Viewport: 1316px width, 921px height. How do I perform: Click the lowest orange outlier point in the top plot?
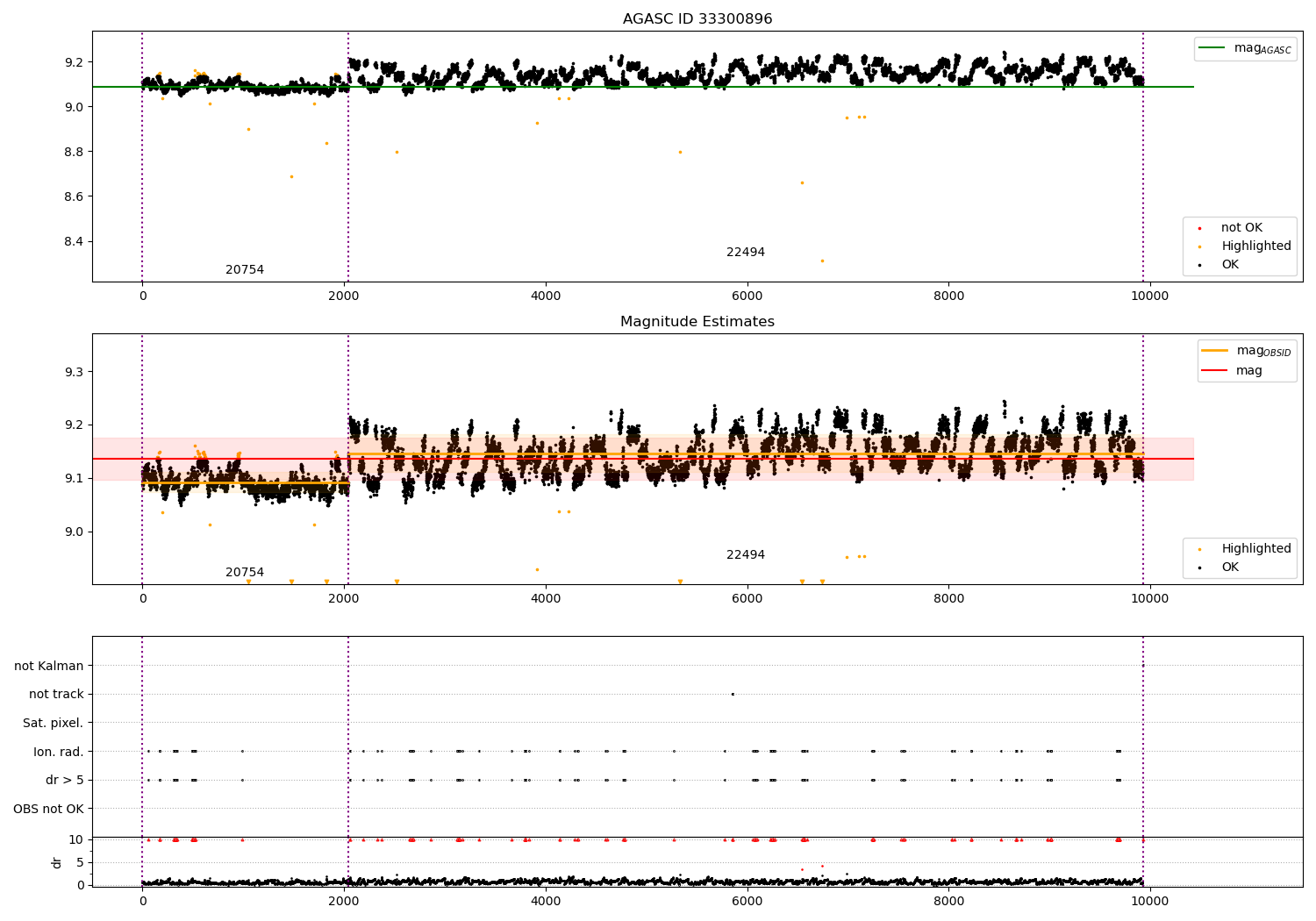(x=822, y=261)
